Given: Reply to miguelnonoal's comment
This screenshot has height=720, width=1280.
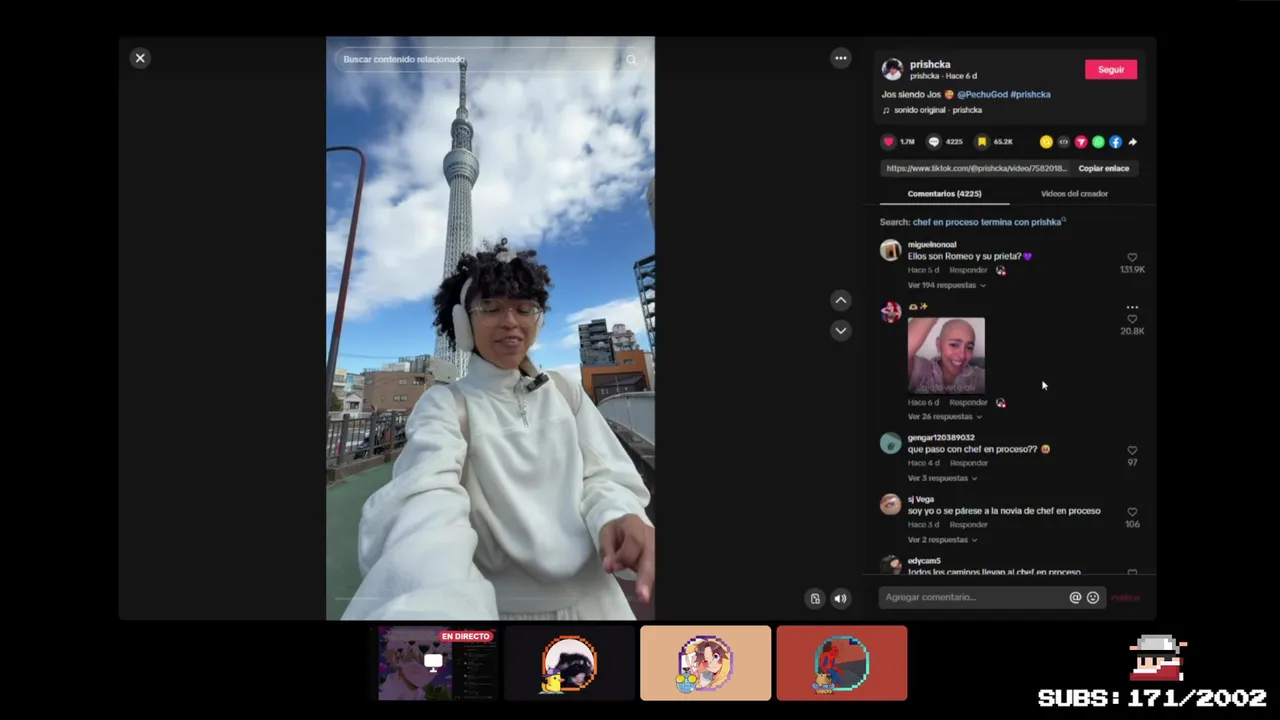Looking at the screenshot, I should click(x=968, y=270).
